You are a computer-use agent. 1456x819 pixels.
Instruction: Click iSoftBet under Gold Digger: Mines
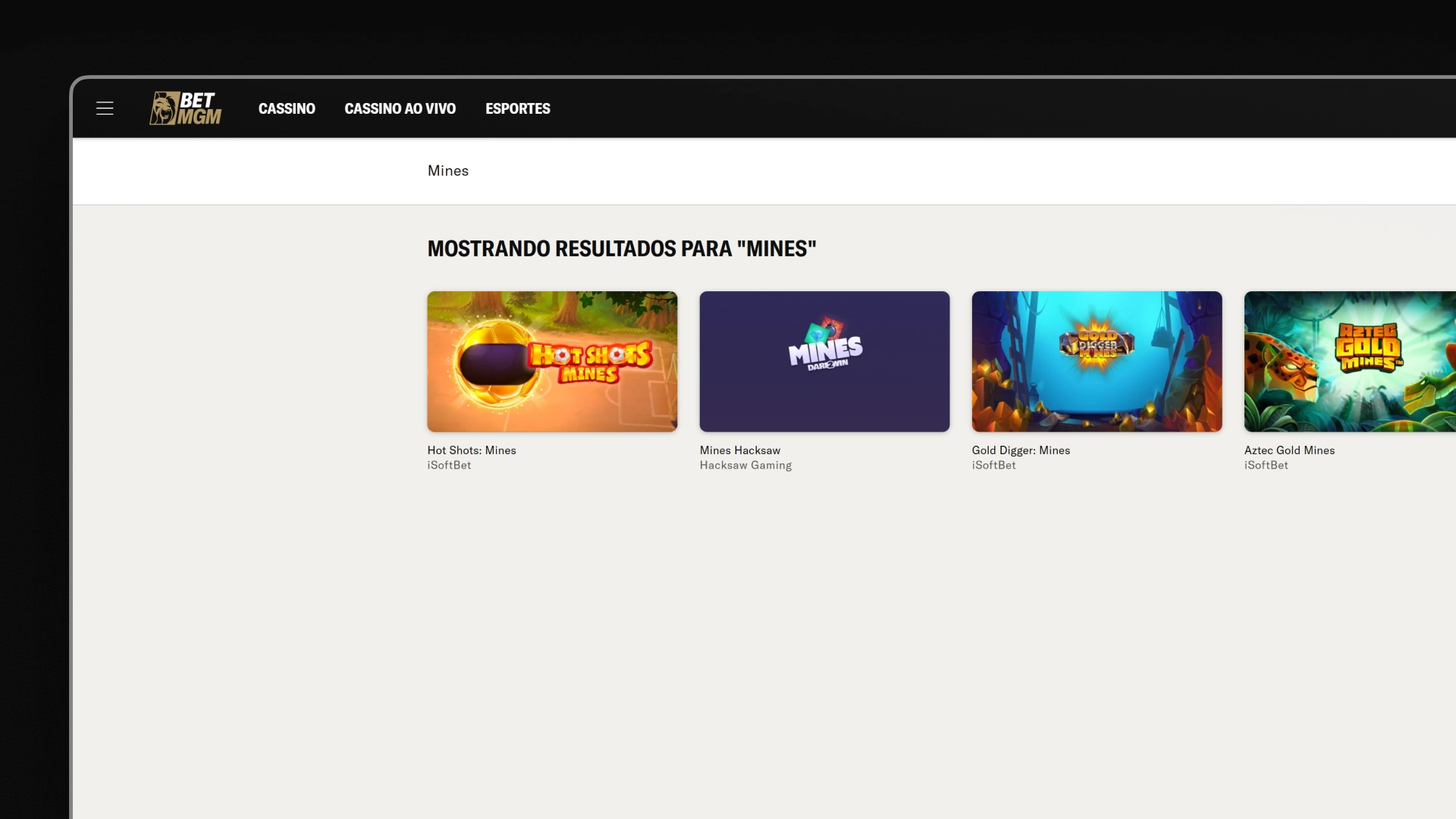click(993, 466)
